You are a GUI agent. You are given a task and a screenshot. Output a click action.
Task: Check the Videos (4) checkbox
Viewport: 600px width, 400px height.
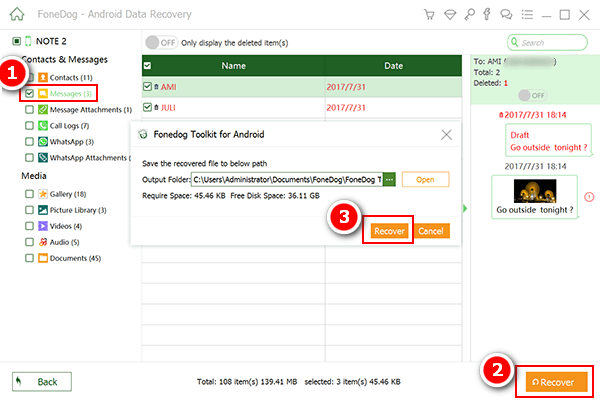click(29, 226)
